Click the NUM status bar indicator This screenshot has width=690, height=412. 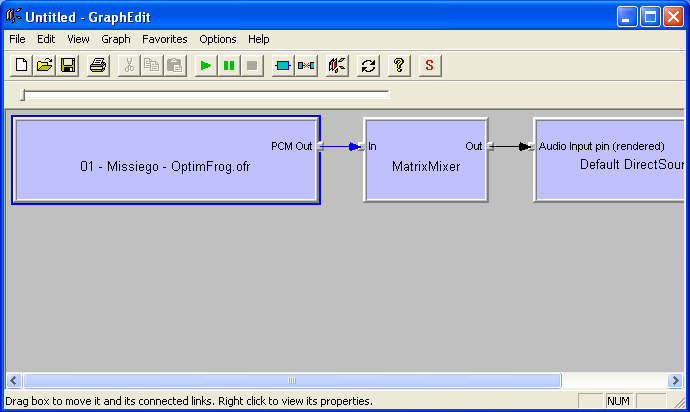[619, 401]
